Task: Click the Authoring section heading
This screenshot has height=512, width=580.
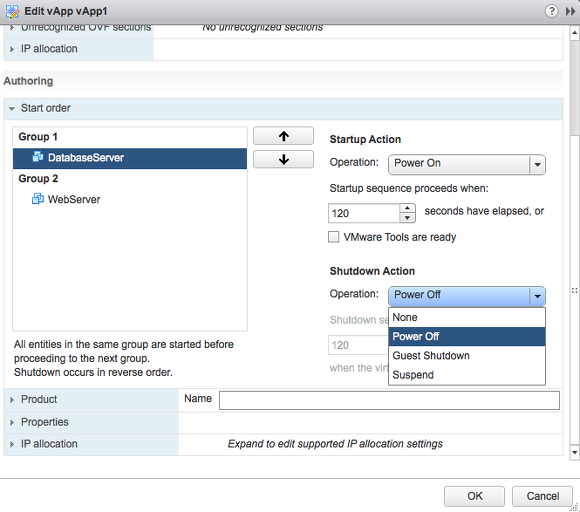Action: 28,81
